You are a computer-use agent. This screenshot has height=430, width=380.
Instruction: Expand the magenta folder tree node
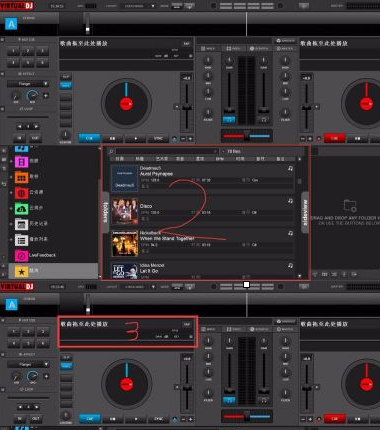(x=11, y=162)
